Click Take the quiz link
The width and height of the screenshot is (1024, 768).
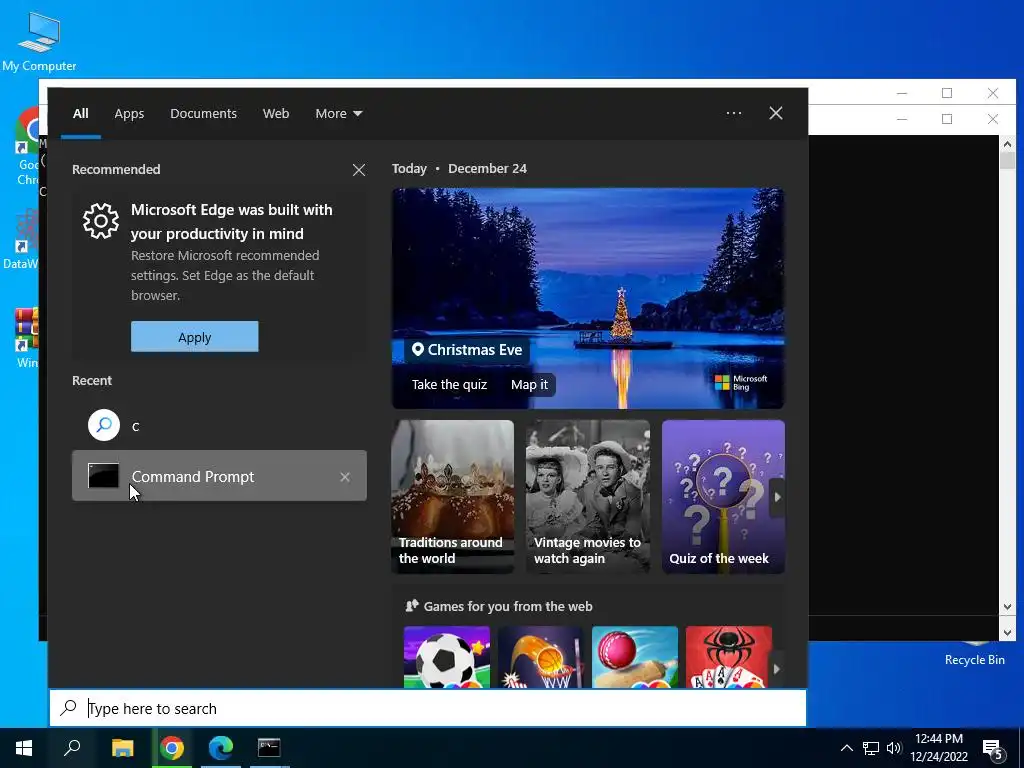tap(449, 385)
